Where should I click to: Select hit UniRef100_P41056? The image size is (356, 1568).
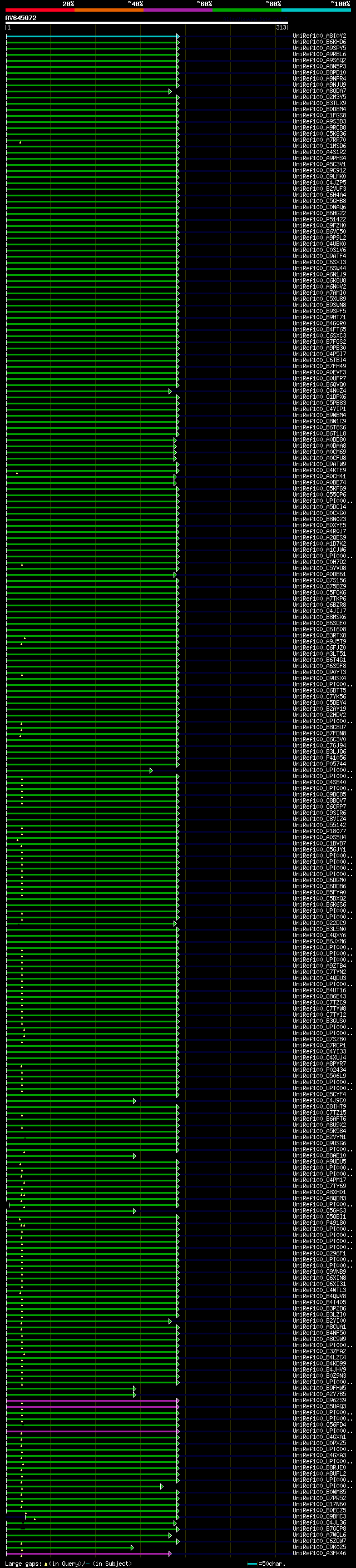point(319,758)
